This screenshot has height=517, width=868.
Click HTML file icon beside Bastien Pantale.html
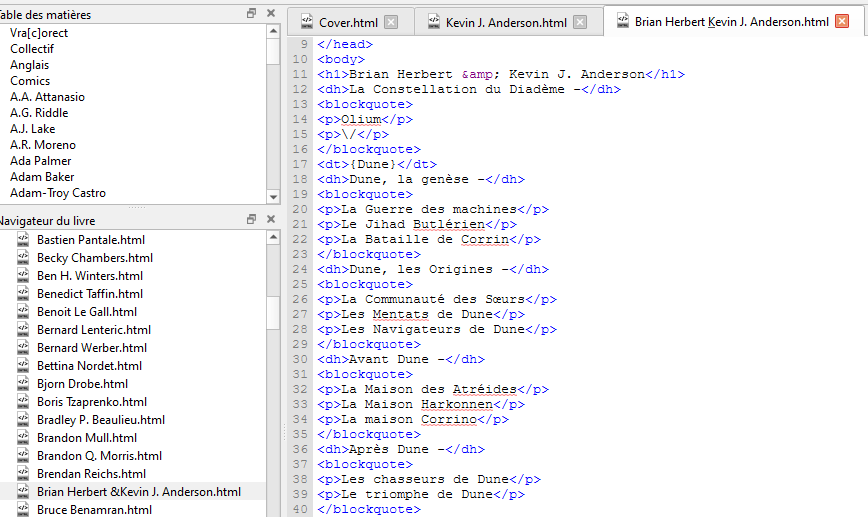(x=23, y=239)
